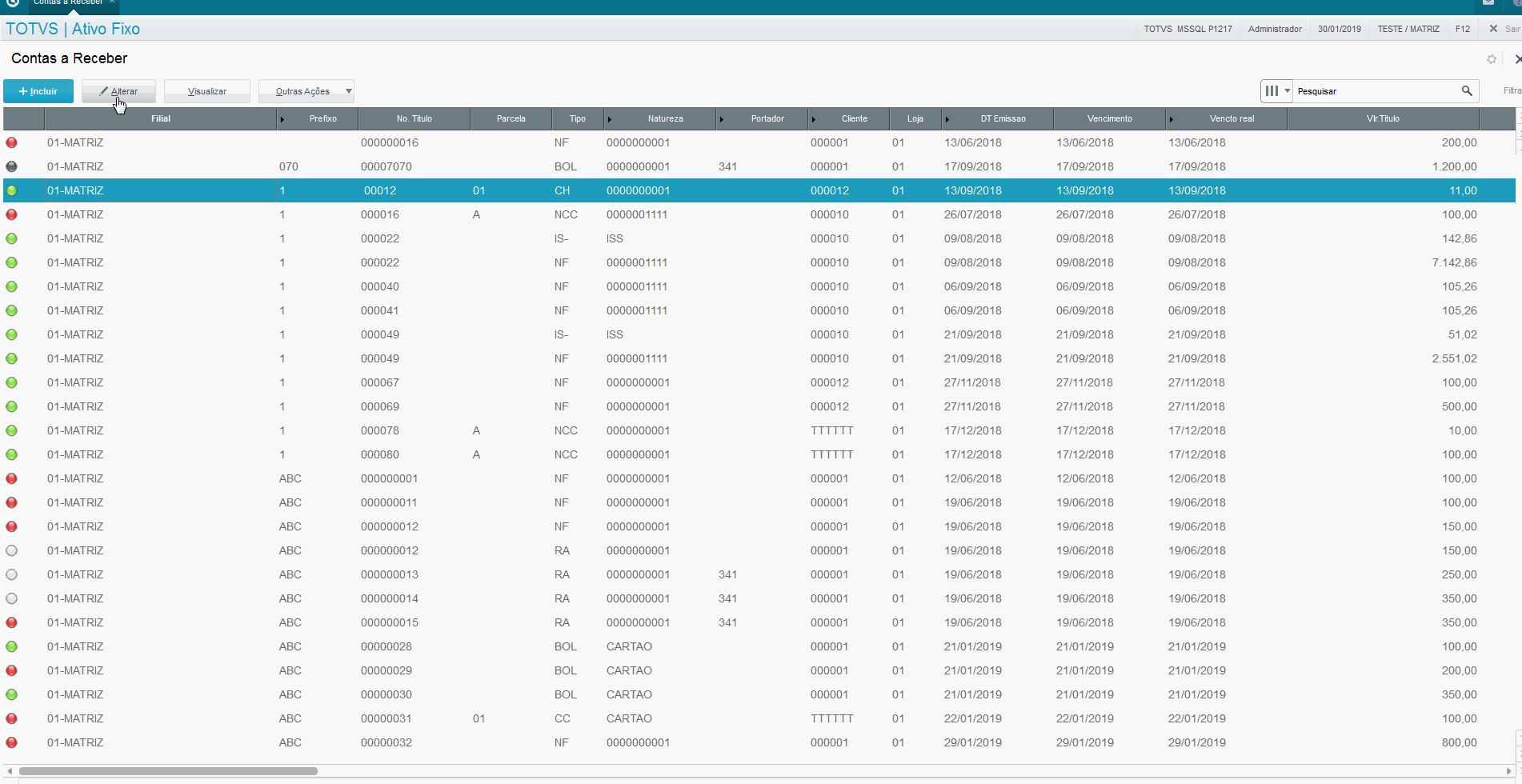Click green status icon of título 000041 row
The image size is (1522, 784).
(x=12, y=310)
